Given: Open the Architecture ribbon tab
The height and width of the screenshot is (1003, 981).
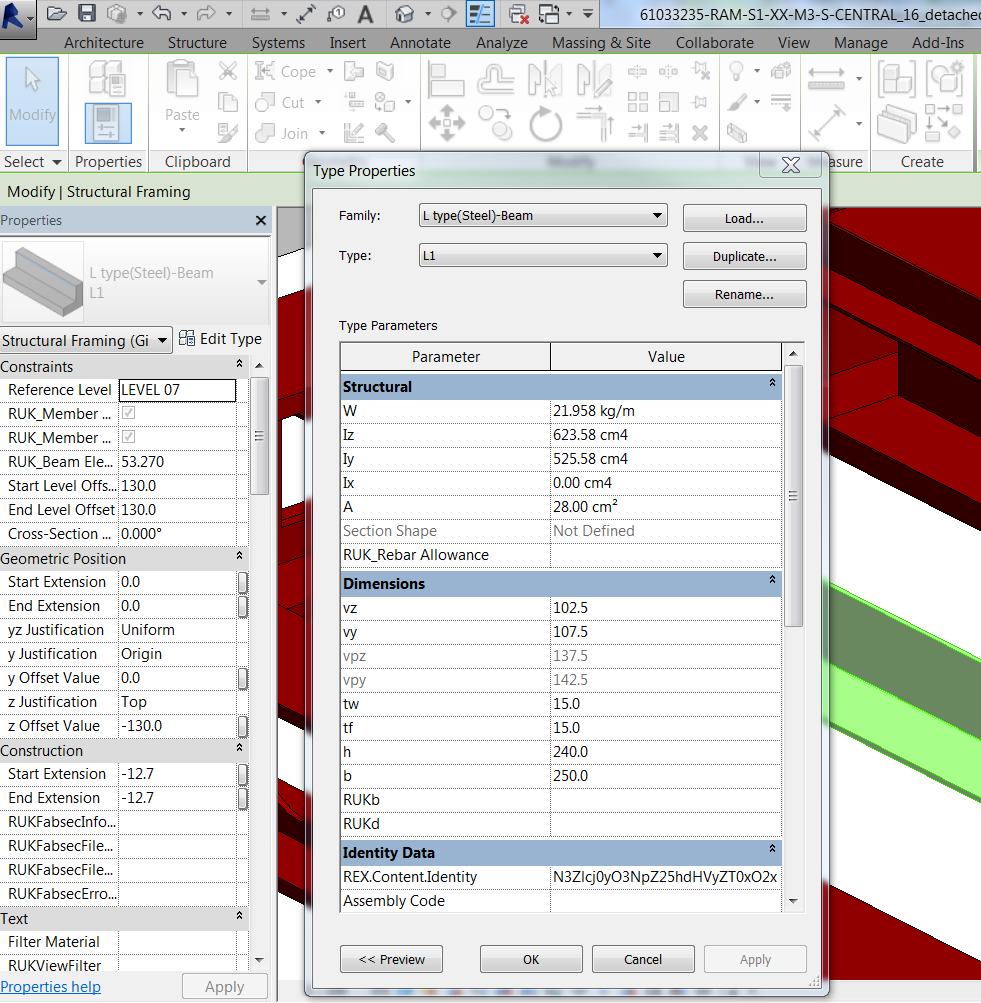Looking at the screenshot, I should coord(104,43).
